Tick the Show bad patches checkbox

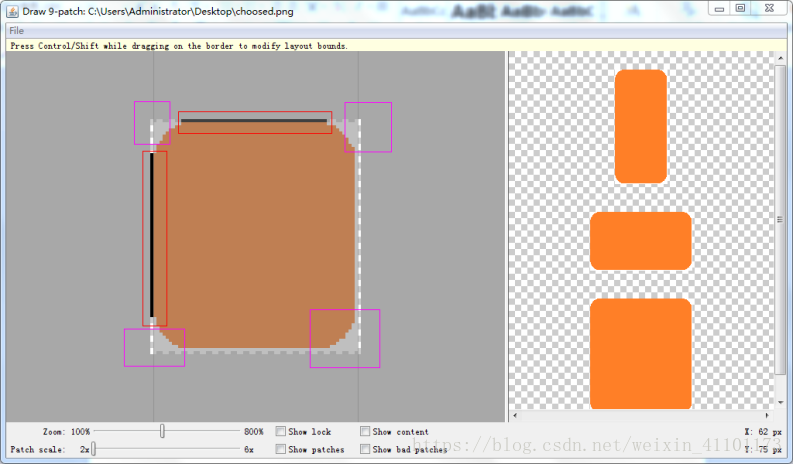click(365, 449)
